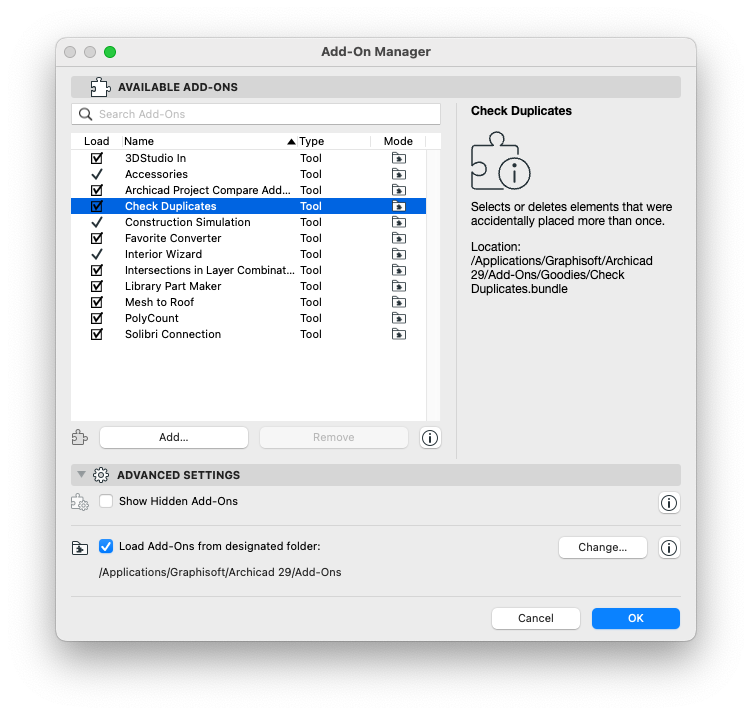The width and height of the screenshot is (752, 715).
Task: Click the Add... button
Action: pyautogui.click(x=174, y=437)
